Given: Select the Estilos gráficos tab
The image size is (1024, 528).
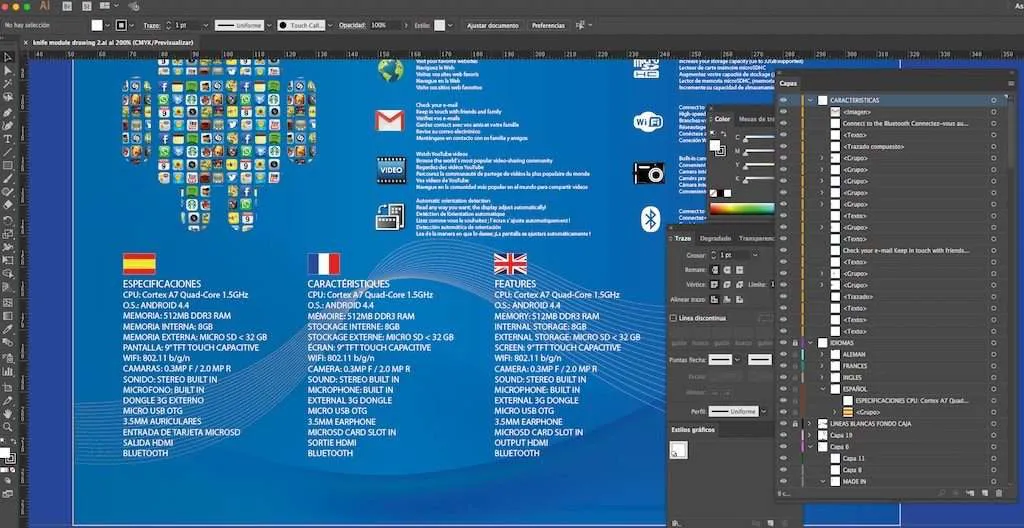Looking at the screenshot, I should tap(694, 430).
